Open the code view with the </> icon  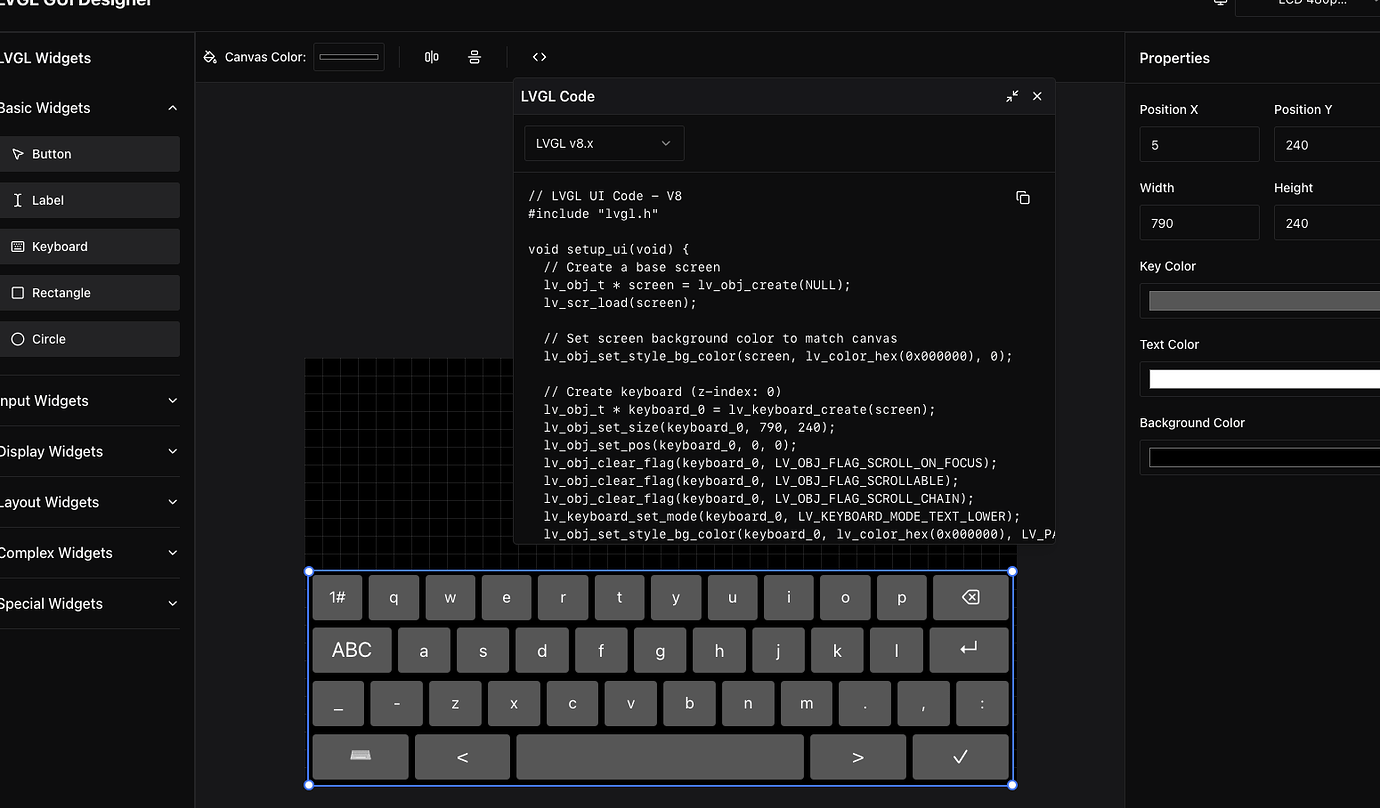(x=539, y=57)
